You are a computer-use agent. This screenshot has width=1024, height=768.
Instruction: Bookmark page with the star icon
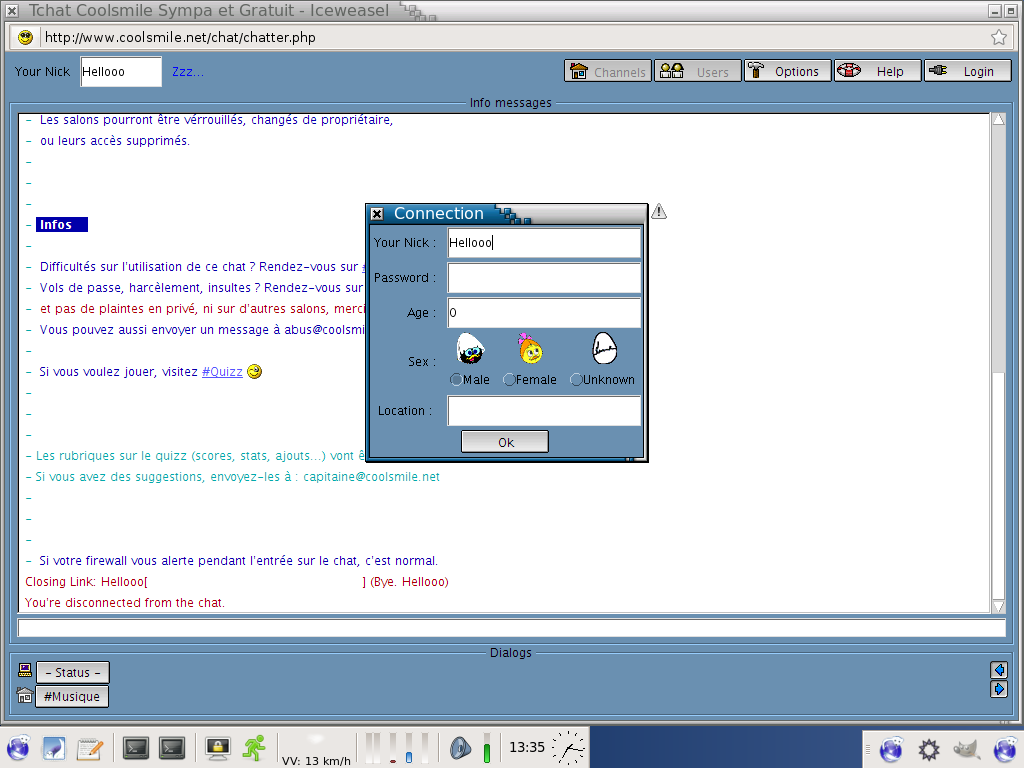pyautogui.click(x=998, y=37)
